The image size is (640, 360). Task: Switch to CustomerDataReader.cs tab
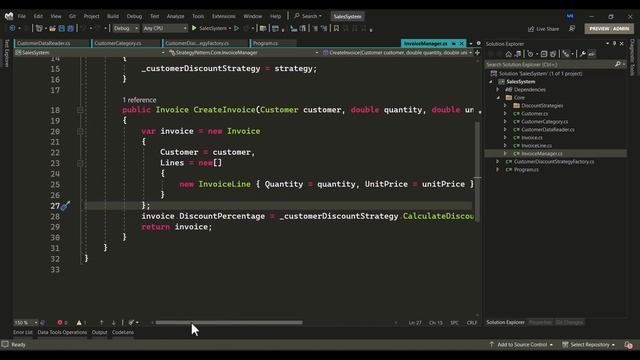tap(52, 43)
